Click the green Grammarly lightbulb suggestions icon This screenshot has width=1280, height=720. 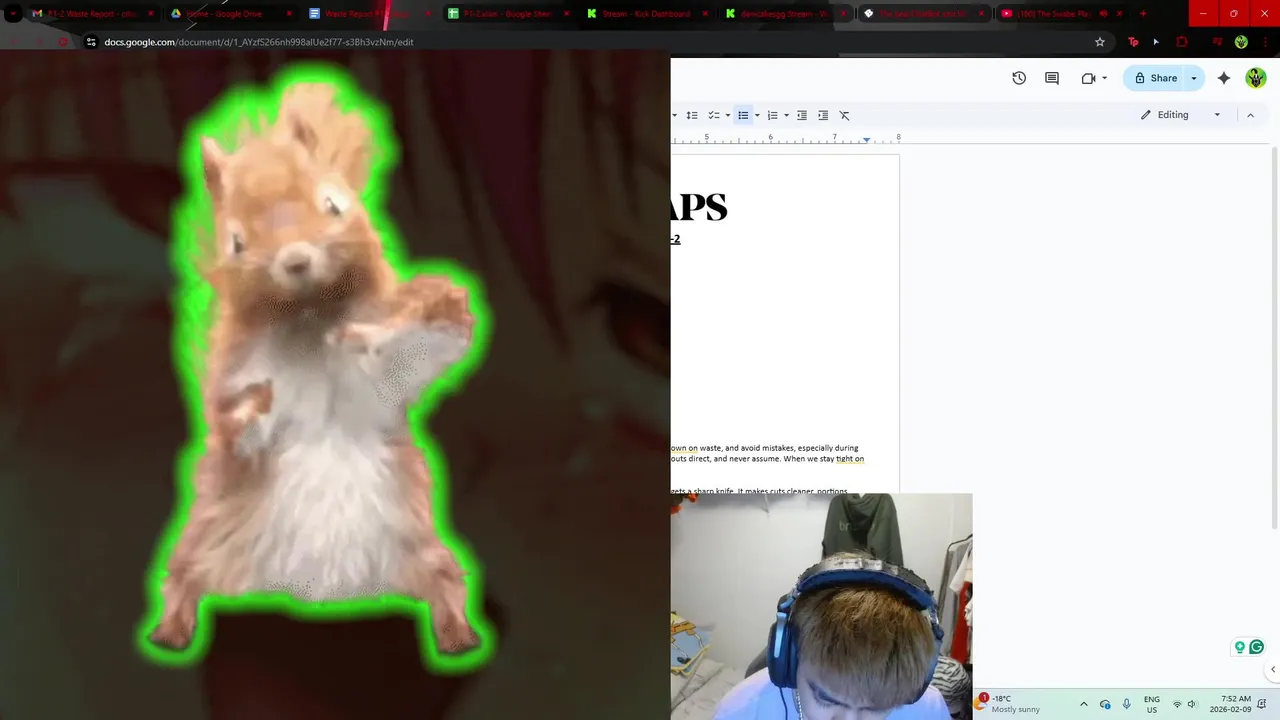click(1240, 647)
